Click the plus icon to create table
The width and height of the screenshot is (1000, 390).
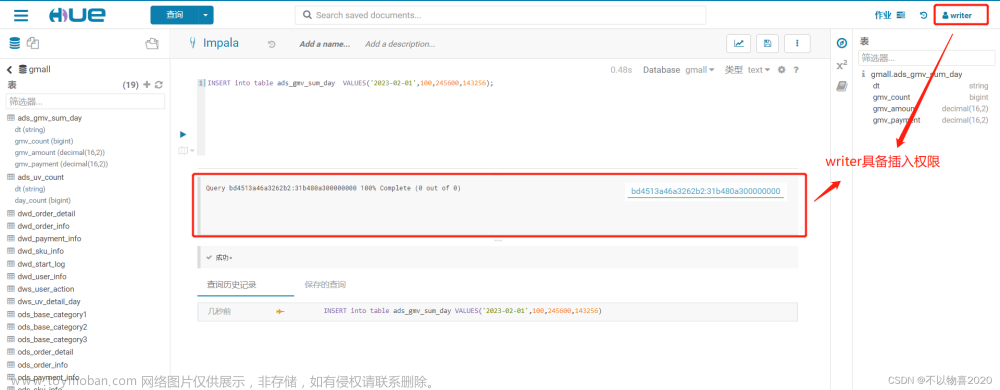pyautogui.click(x=147, y=85)
